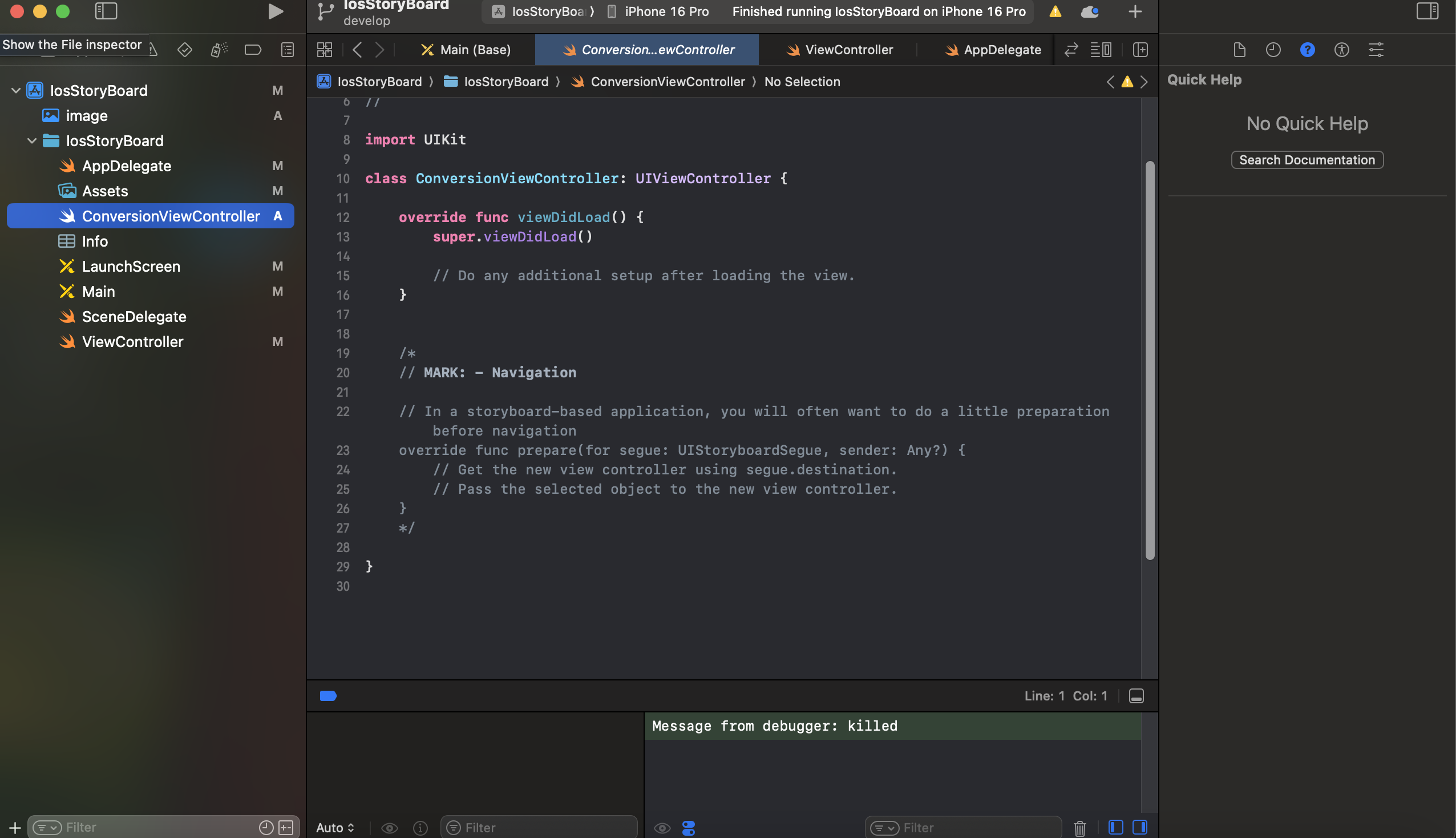Toggle the blue console metadata switch
This screenshot has height=838, width=1456.
(688, 828)
